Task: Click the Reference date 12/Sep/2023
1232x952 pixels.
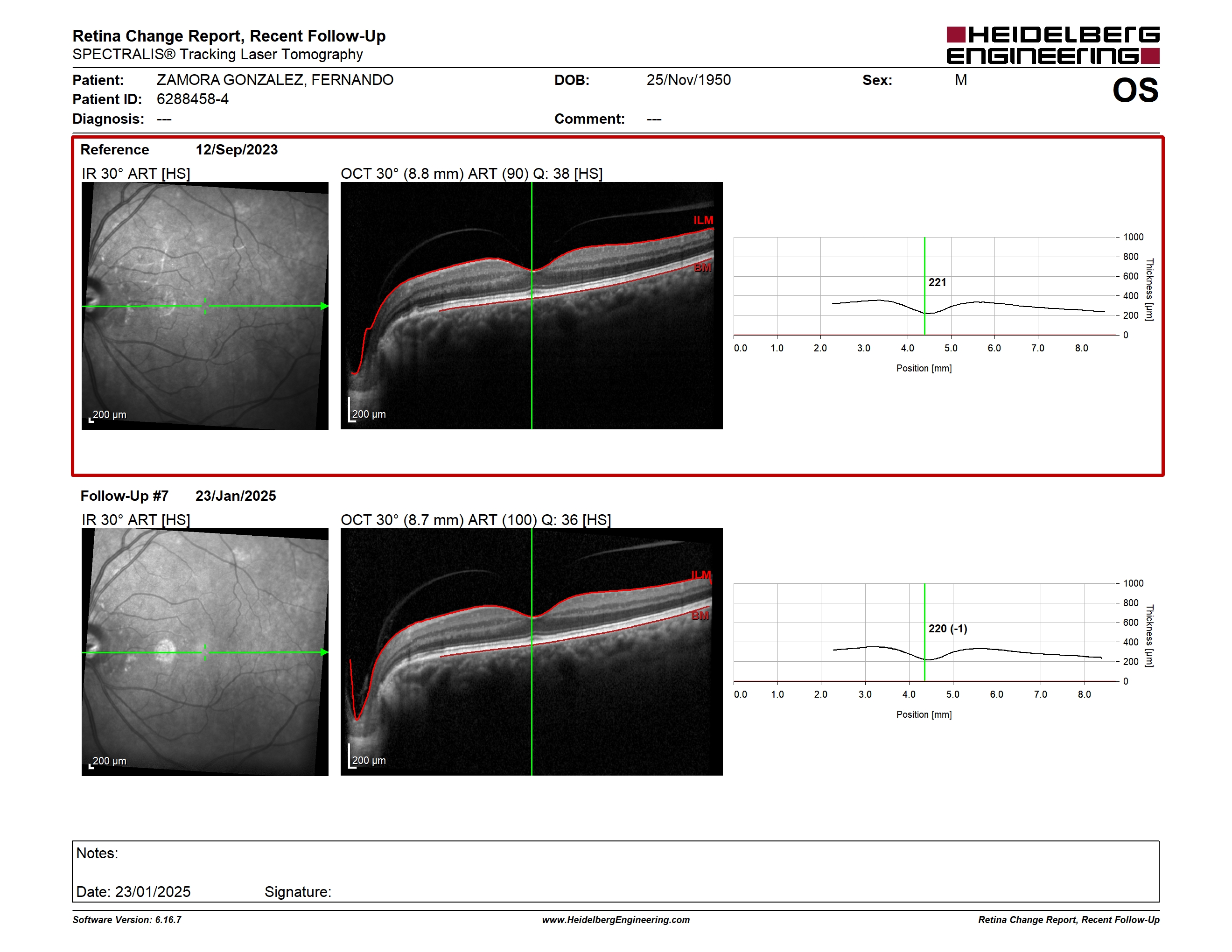Action: [236, 149]
